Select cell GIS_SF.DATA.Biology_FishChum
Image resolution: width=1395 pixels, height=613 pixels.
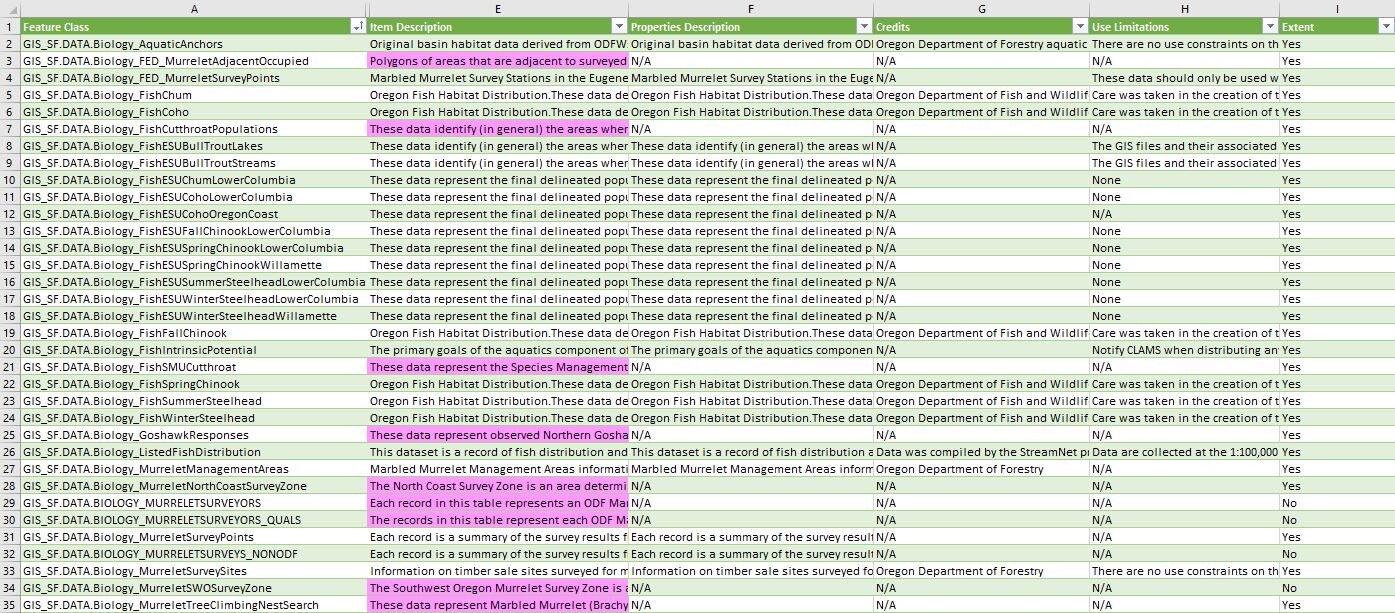(193, 95)
